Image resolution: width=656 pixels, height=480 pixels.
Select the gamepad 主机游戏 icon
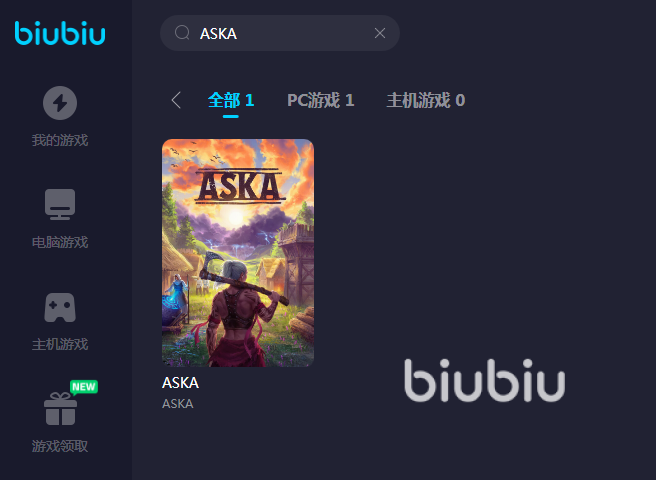pos(60,308)
